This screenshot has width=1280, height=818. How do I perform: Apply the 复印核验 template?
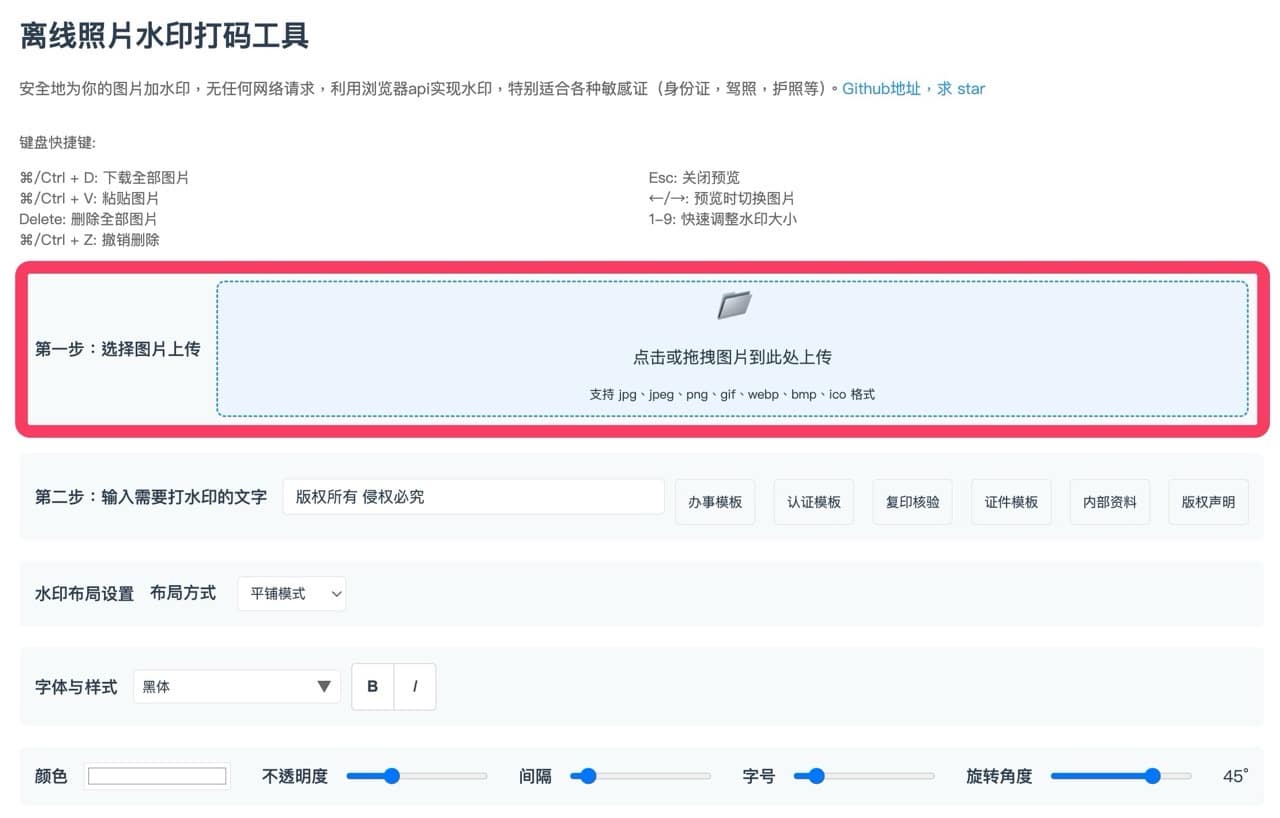(912, 502)
